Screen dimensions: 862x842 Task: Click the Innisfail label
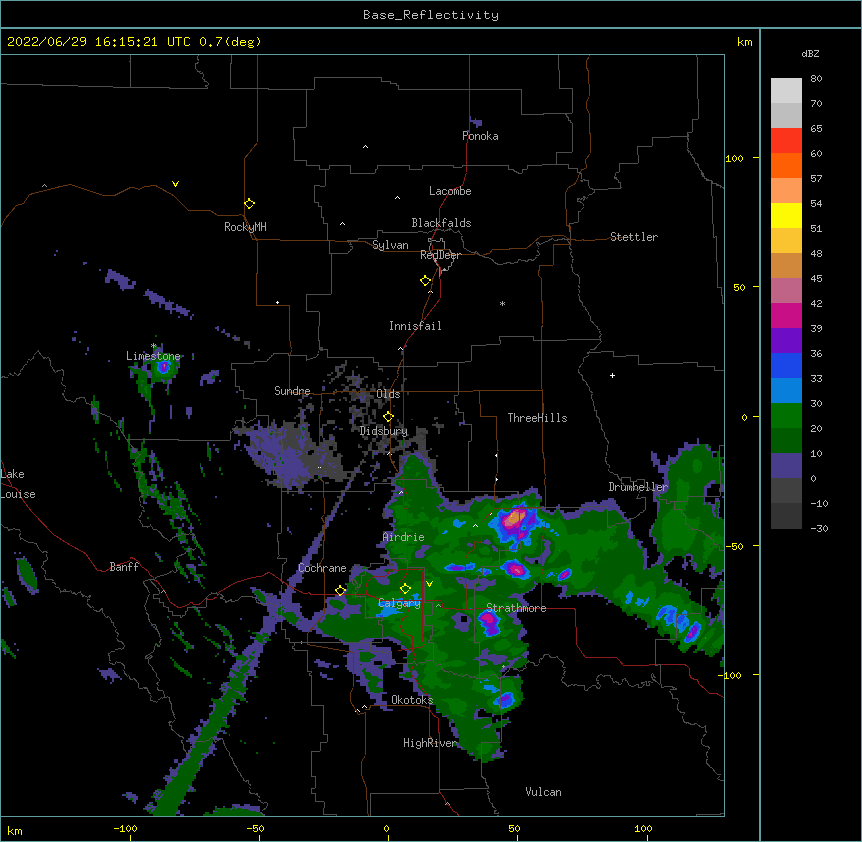point(415,326)
